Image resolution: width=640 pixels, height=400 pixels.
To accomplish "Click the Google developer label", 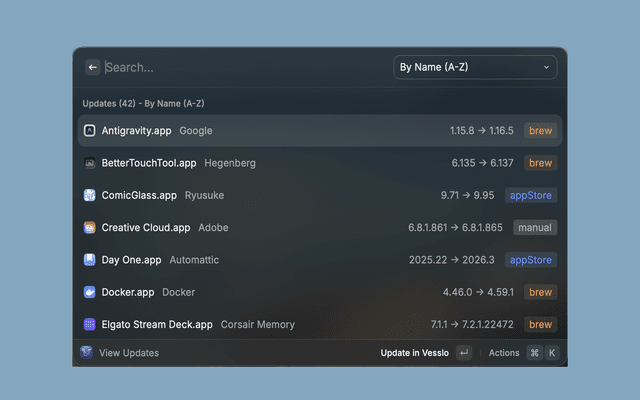I will click(196, 131).
